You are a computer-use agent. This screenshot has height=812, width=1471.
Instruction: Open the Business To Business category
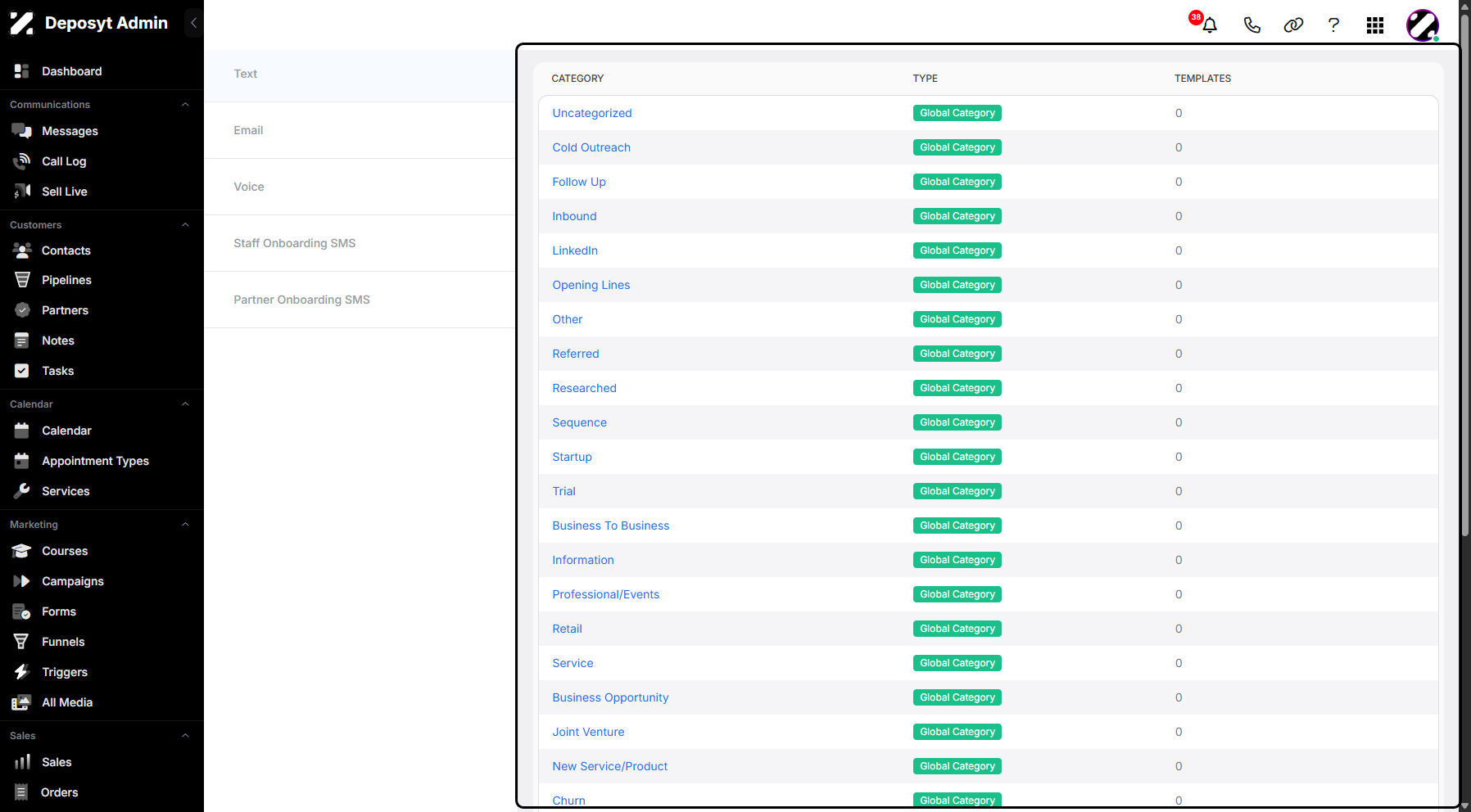611,526
